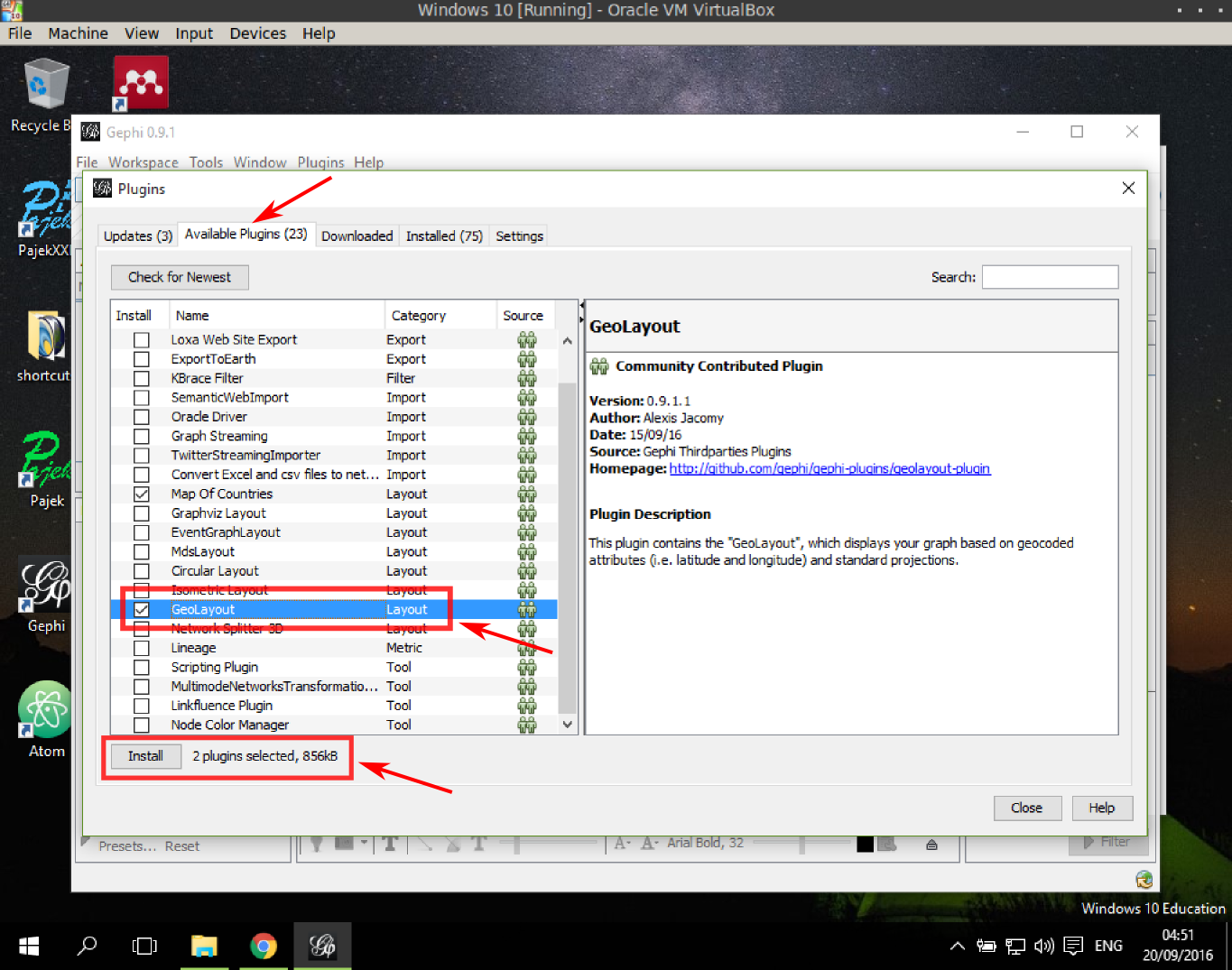Show hidden system tray icons
Screen dimensions: 1232x970
(x=958, y=946)
